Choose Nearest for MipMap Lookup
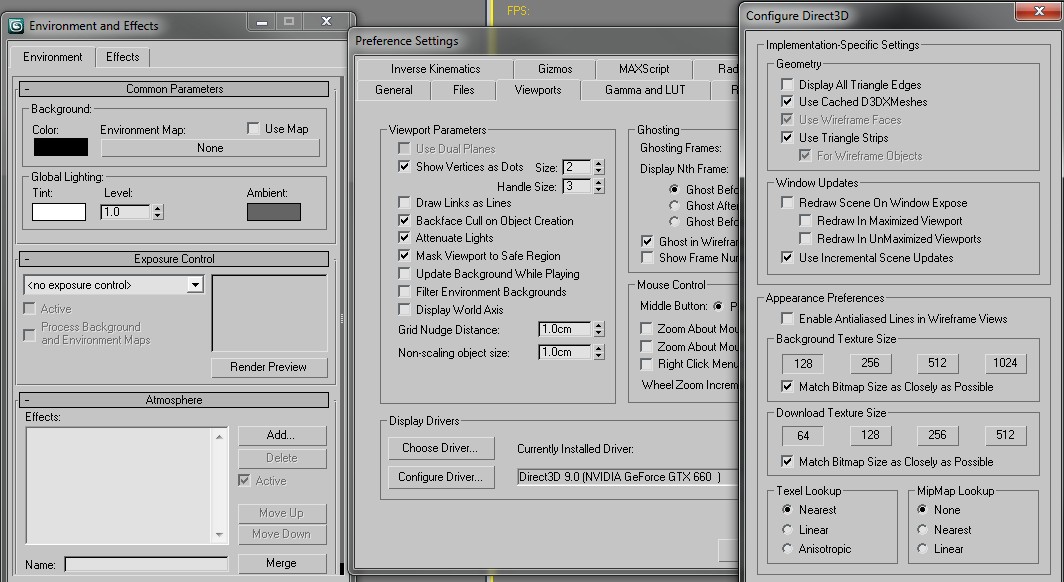The height and width of the screenshot is (582, 1064). [x=922, y=530]
